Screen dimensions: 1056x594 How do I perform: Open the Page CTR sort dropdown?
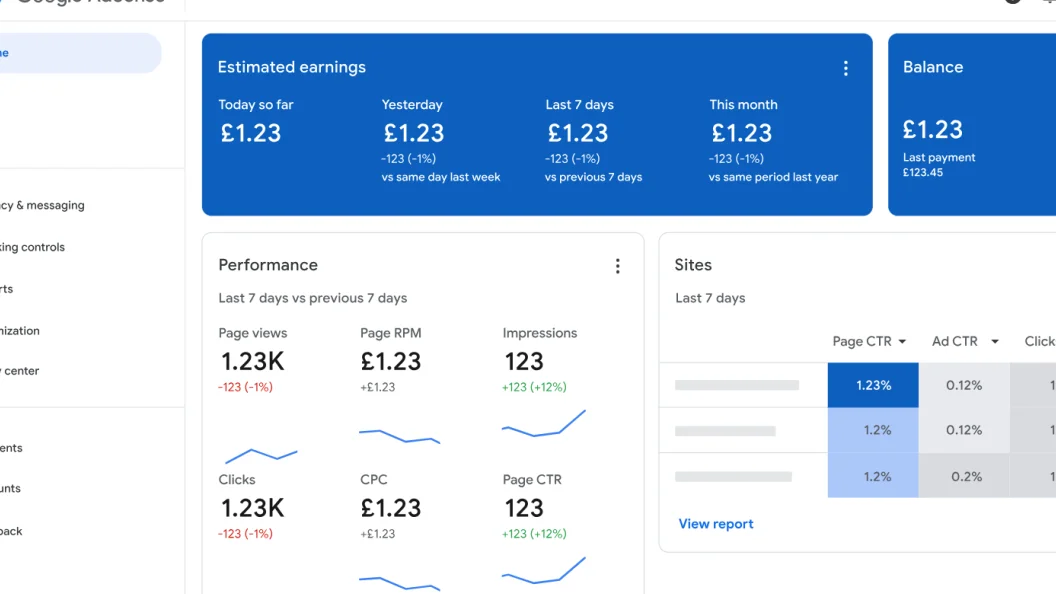[868, 340]
